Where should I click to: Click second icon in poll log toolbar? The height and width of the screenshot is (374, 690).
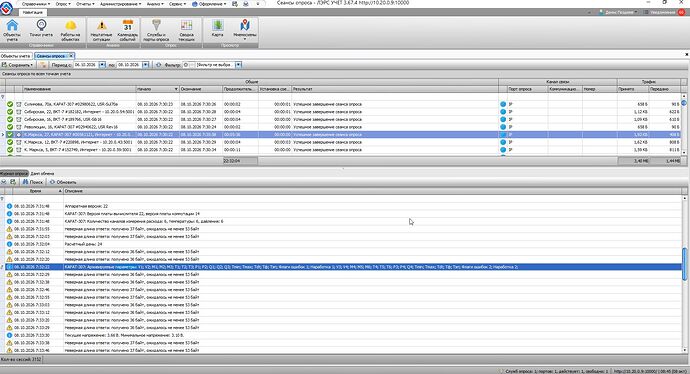(13, 182)
